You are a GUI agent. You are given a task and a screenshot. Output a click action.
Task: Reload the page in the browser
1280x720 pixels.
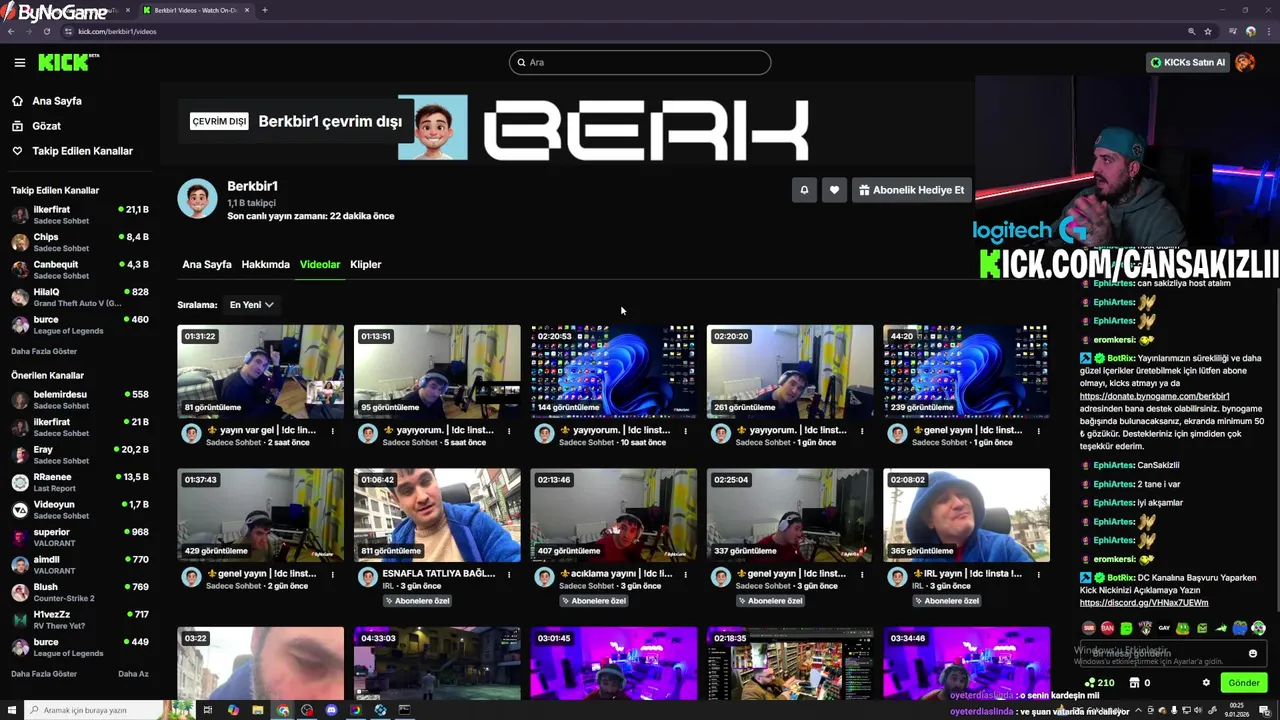point(46,31)
